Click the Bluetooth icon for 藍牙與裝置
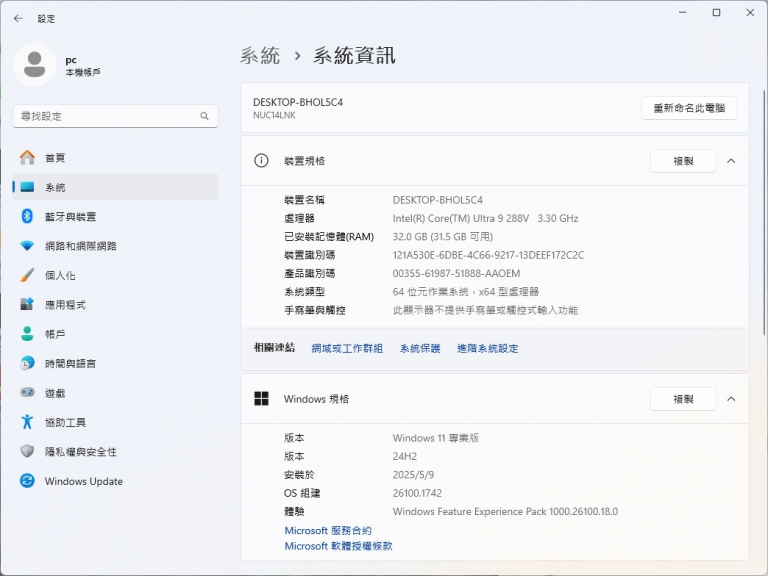 click(27, 216)
